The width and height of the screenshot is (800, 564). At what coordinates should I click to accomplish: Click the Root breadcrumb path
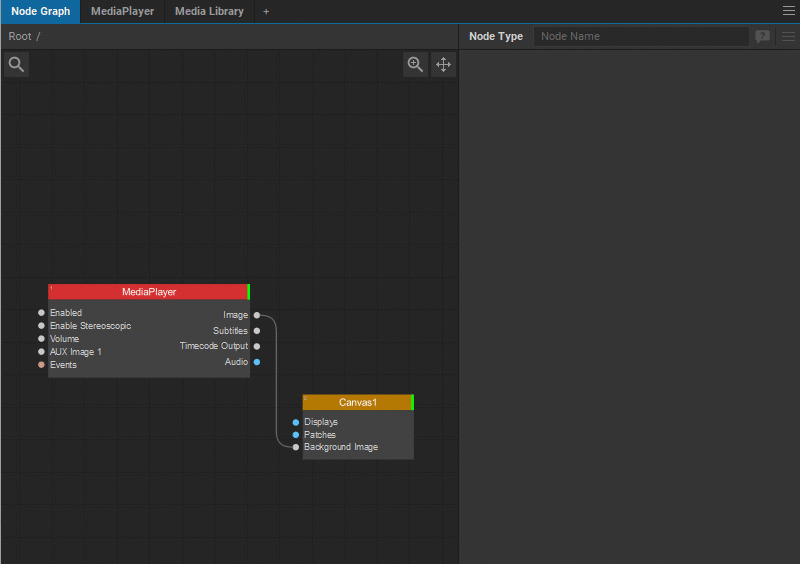tap(20, 36)
